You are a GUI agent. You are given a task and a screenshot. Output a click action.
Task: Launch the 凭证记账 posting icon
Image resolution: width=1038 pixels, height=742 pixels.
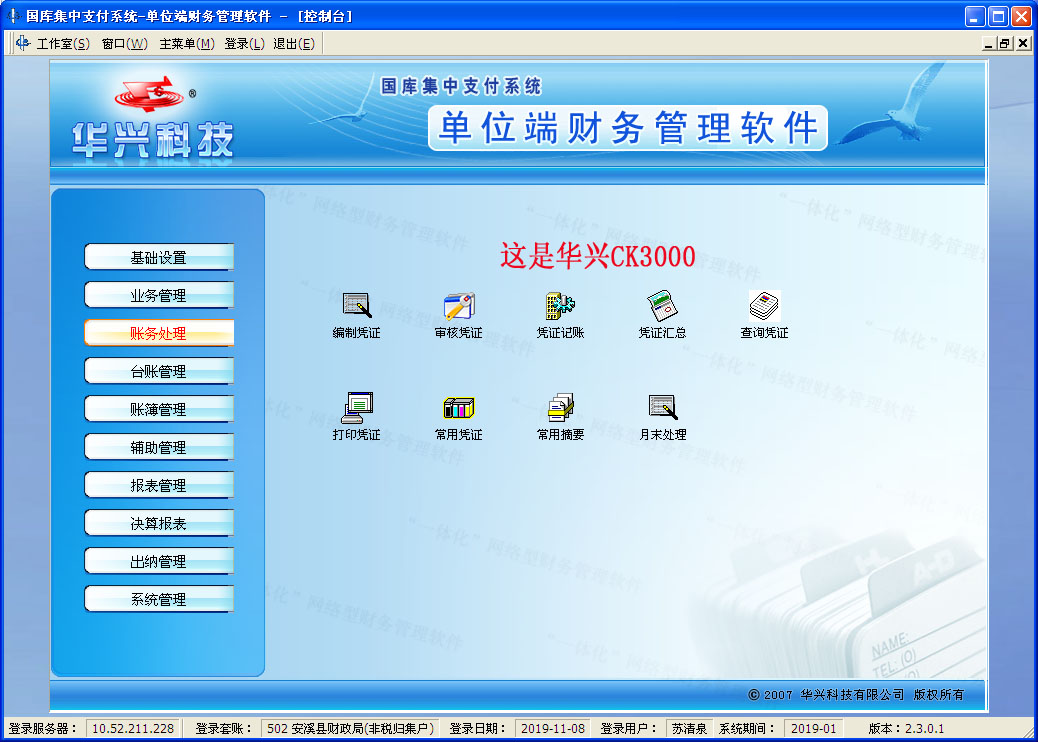[x=561, y=315]
